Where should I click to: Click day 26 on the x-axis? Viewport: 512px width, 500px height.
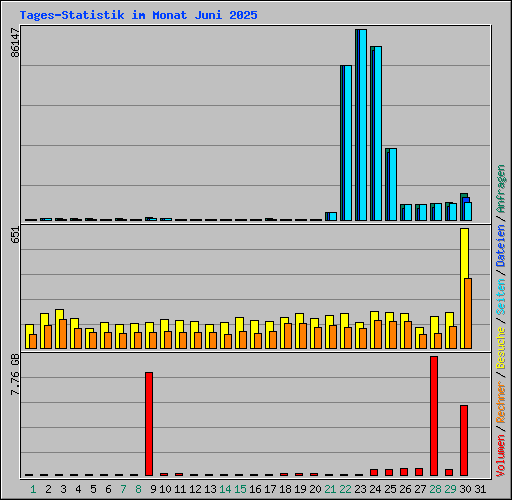[405, 489]
